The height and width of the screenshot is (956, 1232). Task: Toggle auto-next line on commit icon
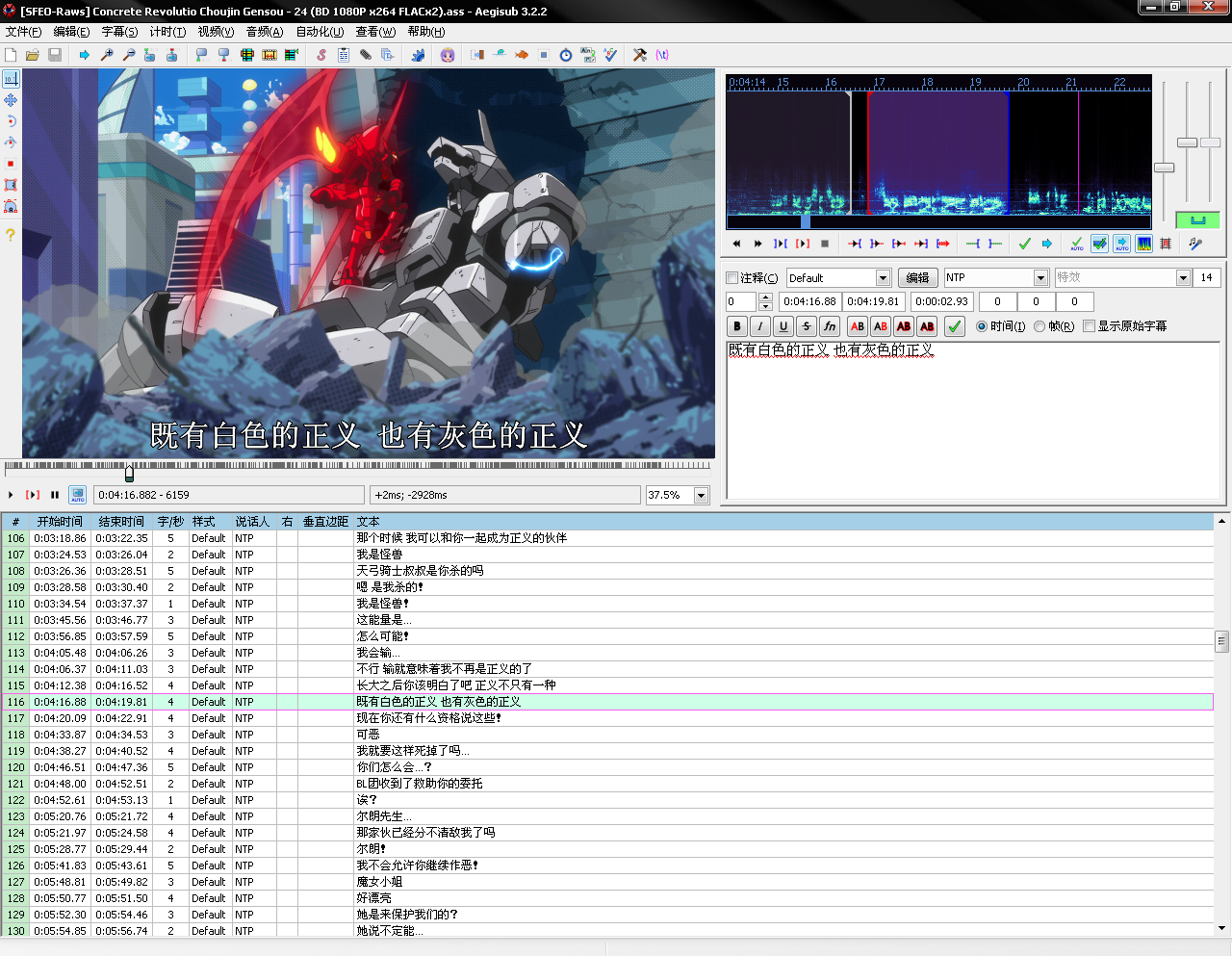coord(1099,244)
